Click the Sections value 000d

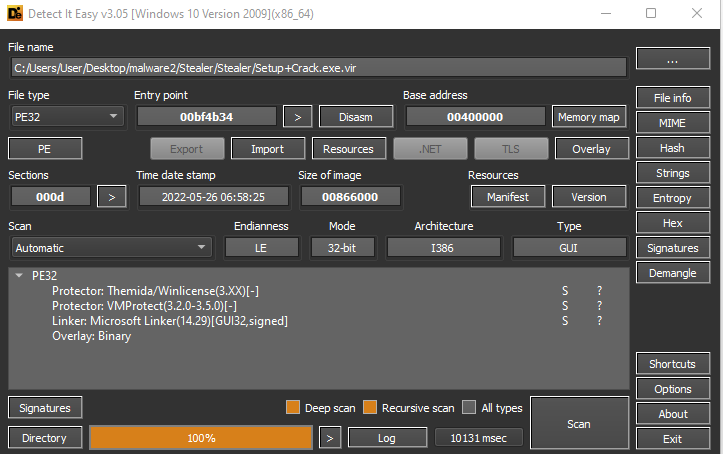[51, 197]
